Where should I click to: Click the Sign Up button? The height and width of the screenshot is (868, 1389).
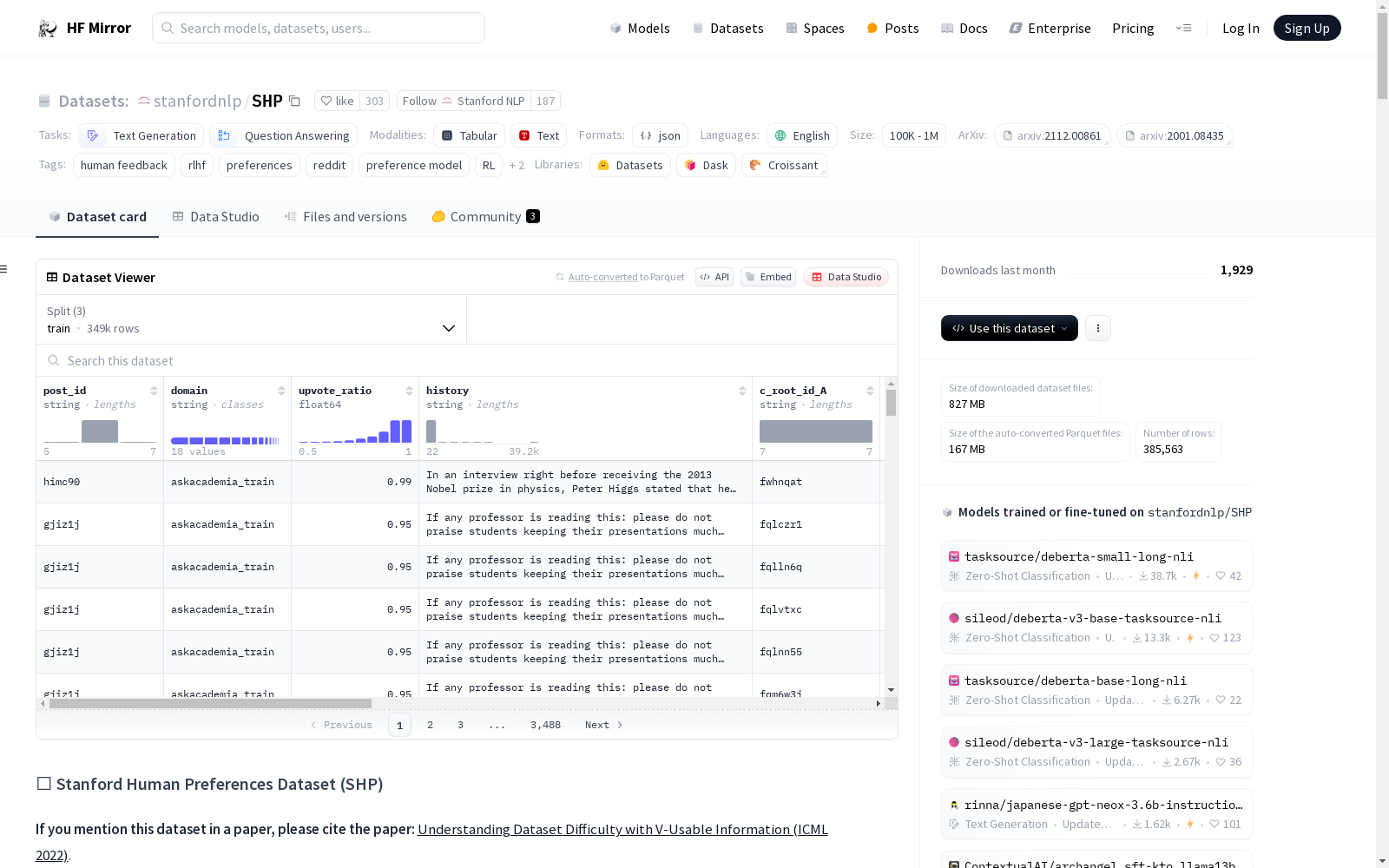1307,28
